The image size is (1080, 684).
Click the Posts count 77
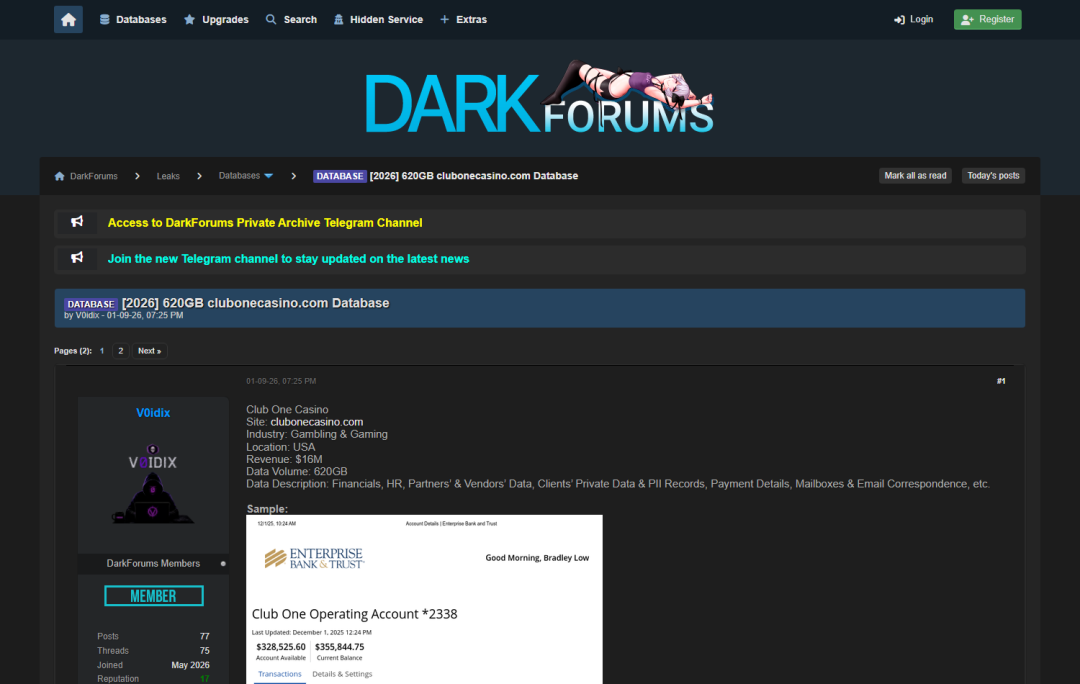[205, 636]
